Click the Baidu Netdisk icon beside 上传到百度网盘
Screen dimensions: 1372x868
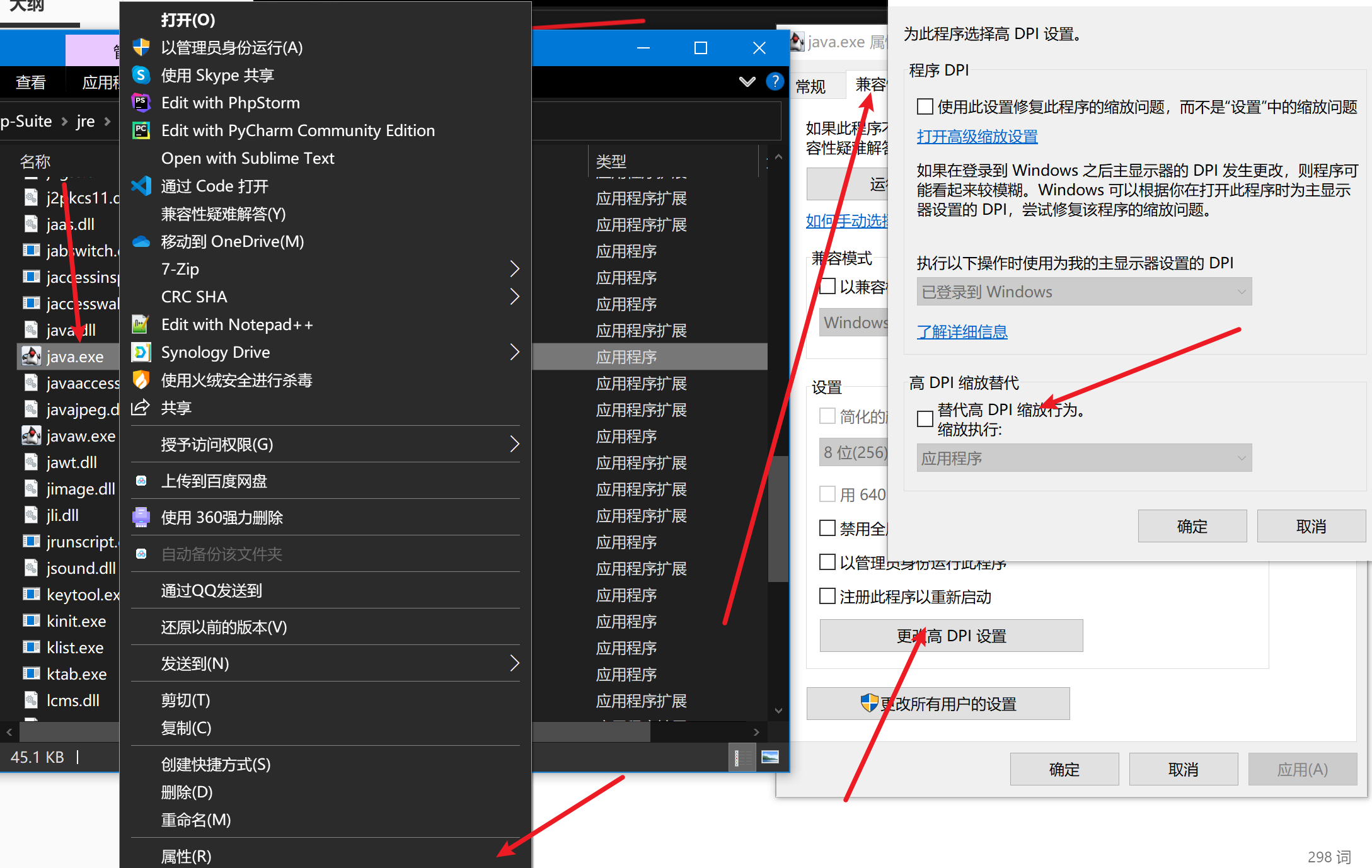141,481
